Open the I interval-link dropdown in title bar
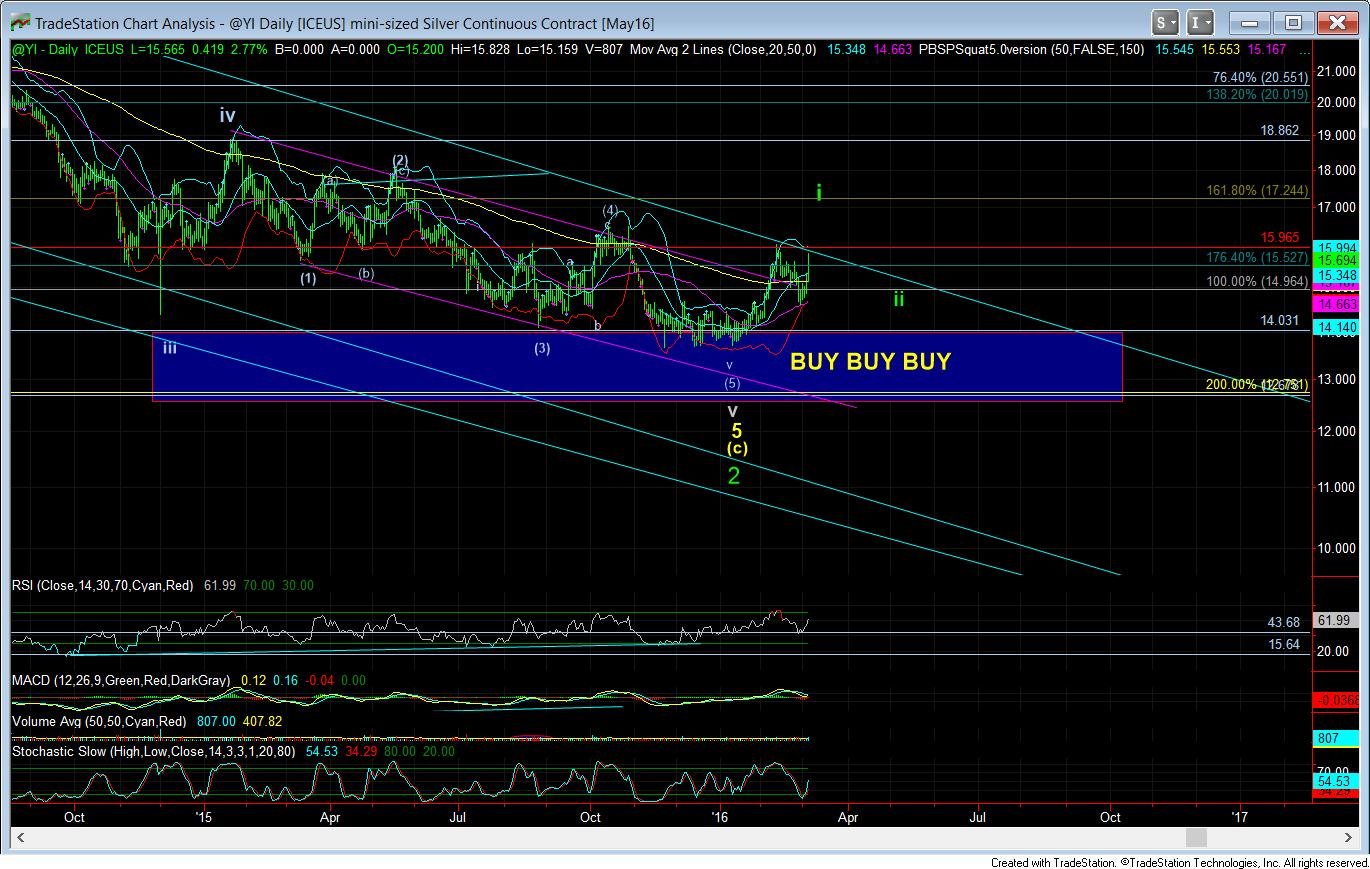Screen dimensions: 1370x869 tap(1202, 22)
